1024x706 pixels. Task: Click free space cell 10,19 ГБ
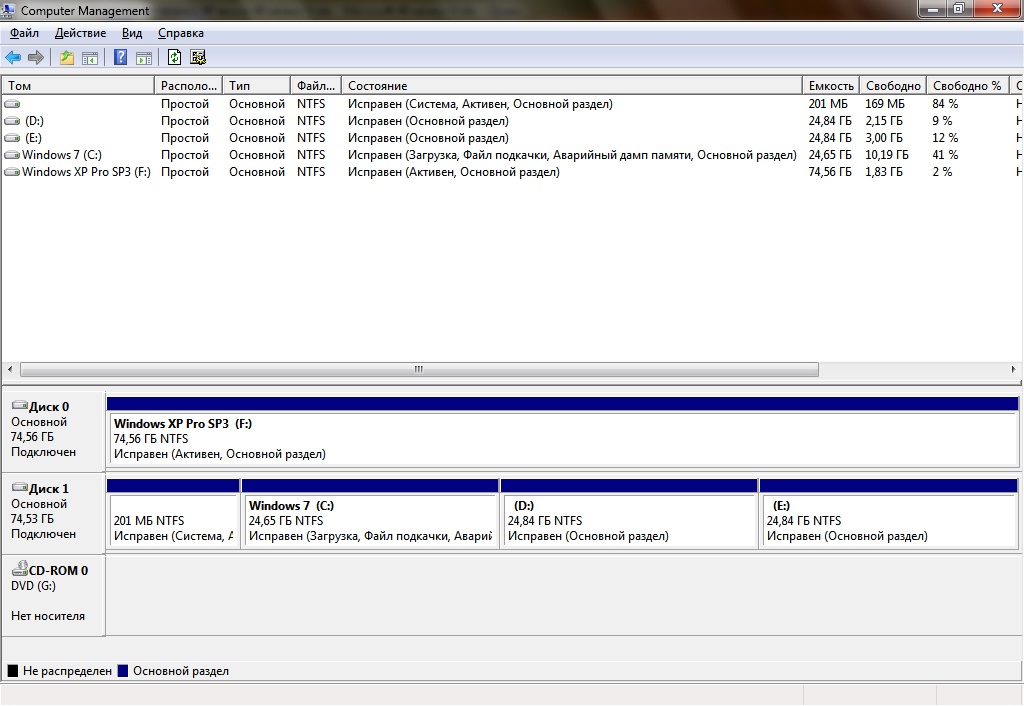887,155
